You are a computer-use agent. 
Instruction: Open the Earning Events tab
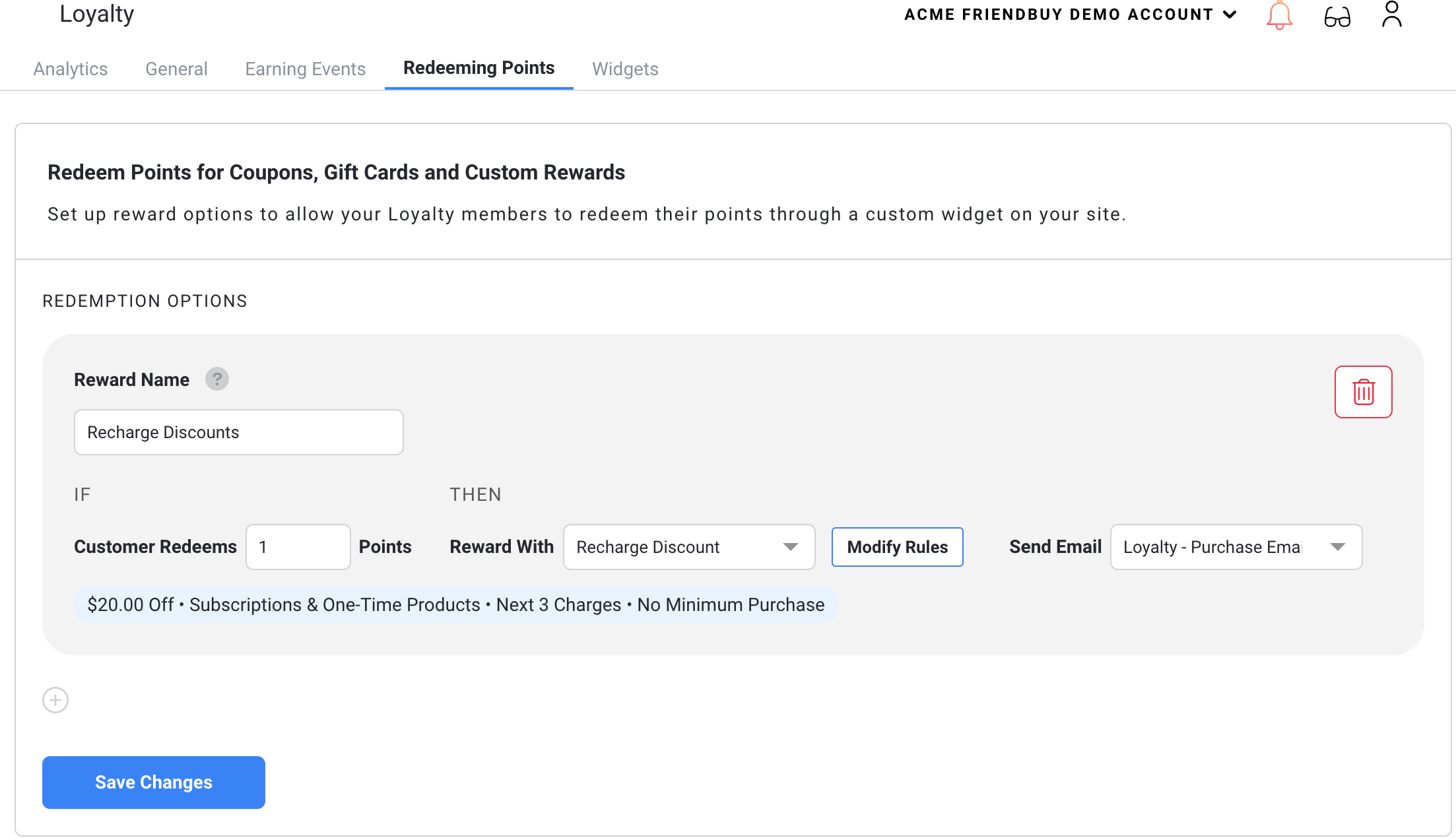(x=305, y=69)
